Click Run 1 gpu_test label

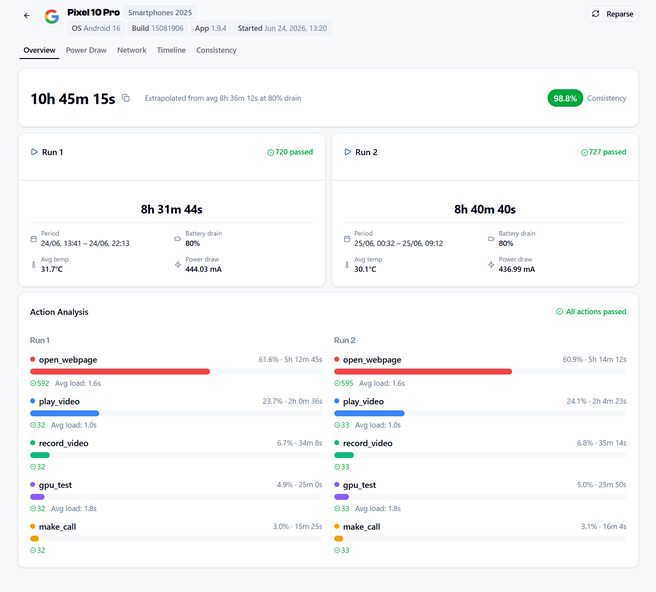tap(55, 485)
